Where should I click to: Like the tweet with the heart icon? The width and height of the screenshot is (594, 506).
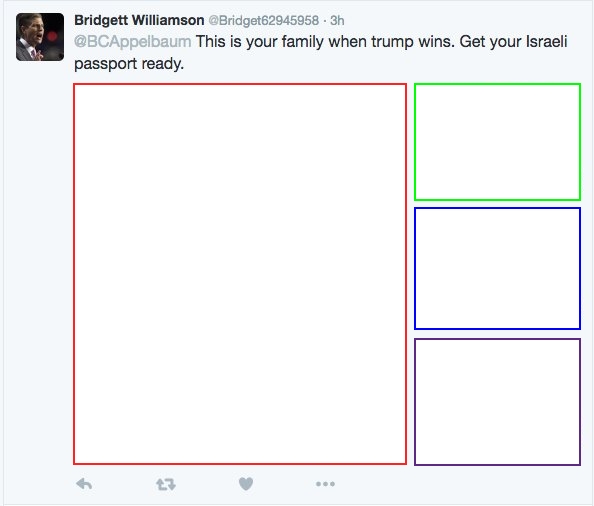click(x=246, y=484)
